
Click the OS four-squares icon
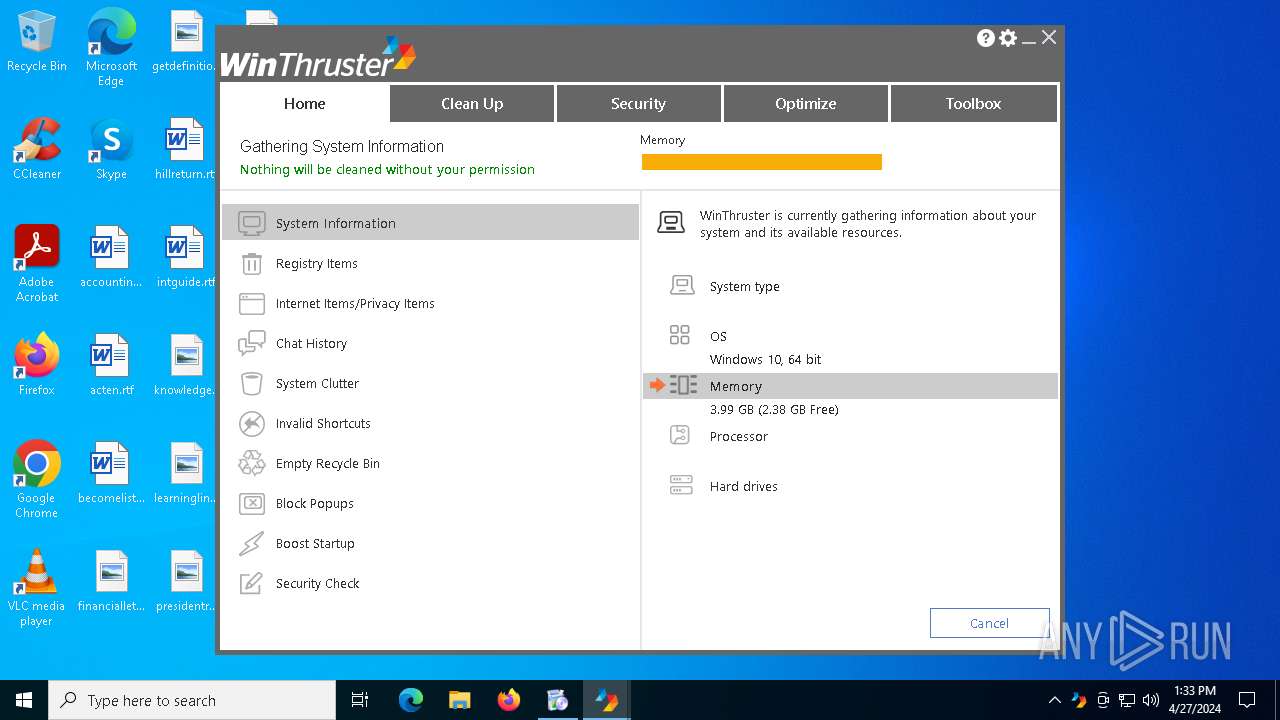click(680, 335)
